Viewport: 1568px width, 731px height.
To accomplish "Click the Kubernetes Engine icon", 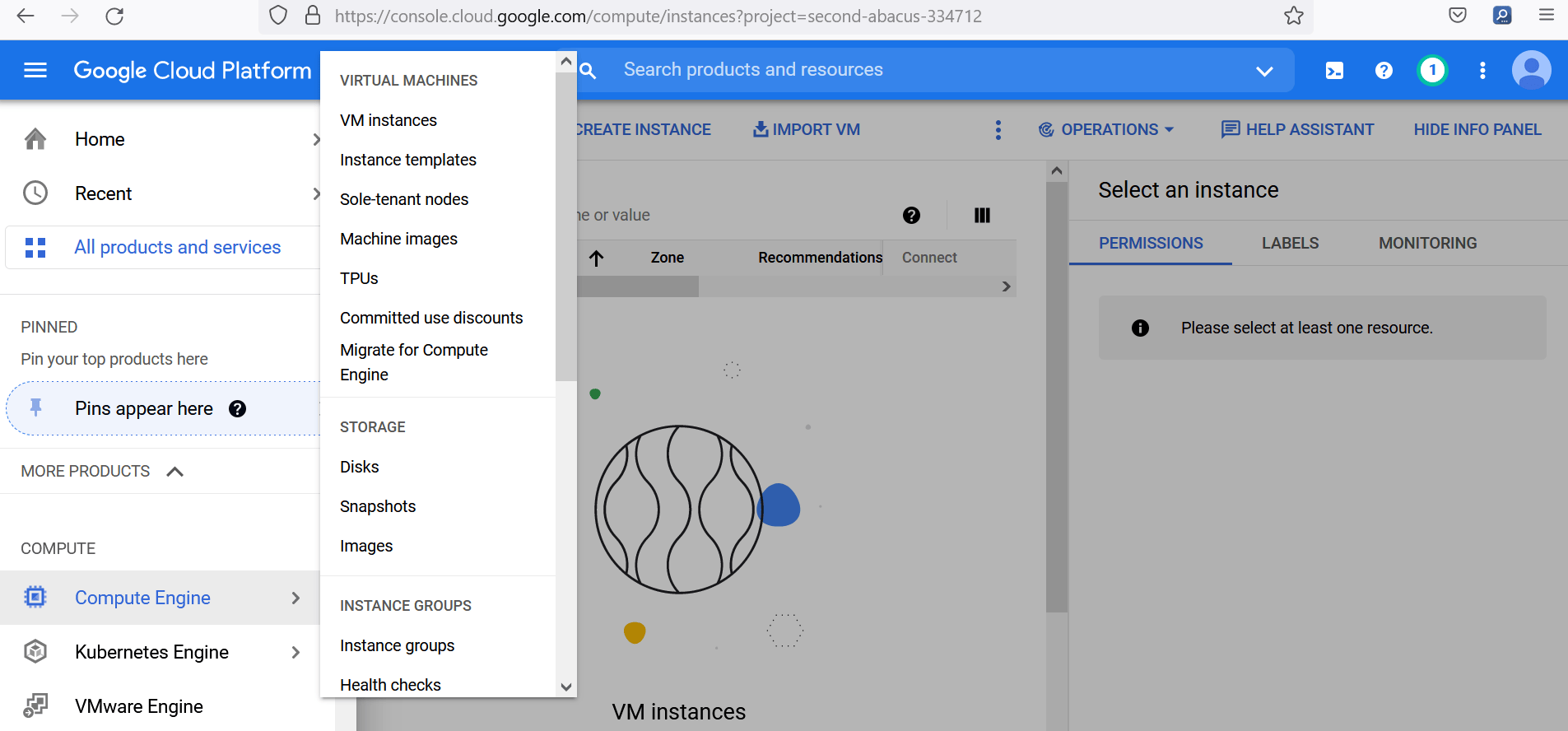I will [35, 651].
